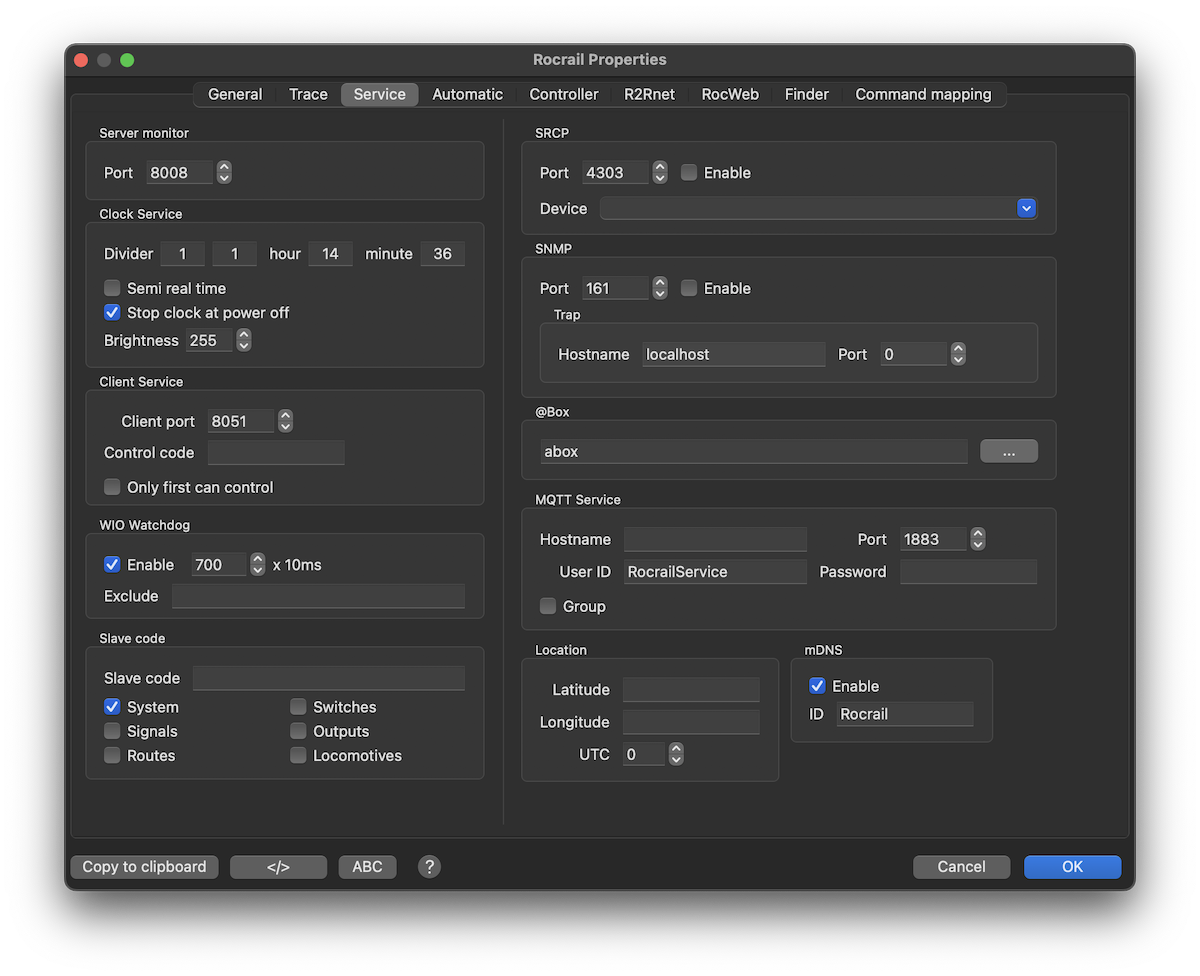This screenshot has width=1200, height=976.
Task: Click the </> XML view button
Action: pyautogui.click(x=278, y=867)
